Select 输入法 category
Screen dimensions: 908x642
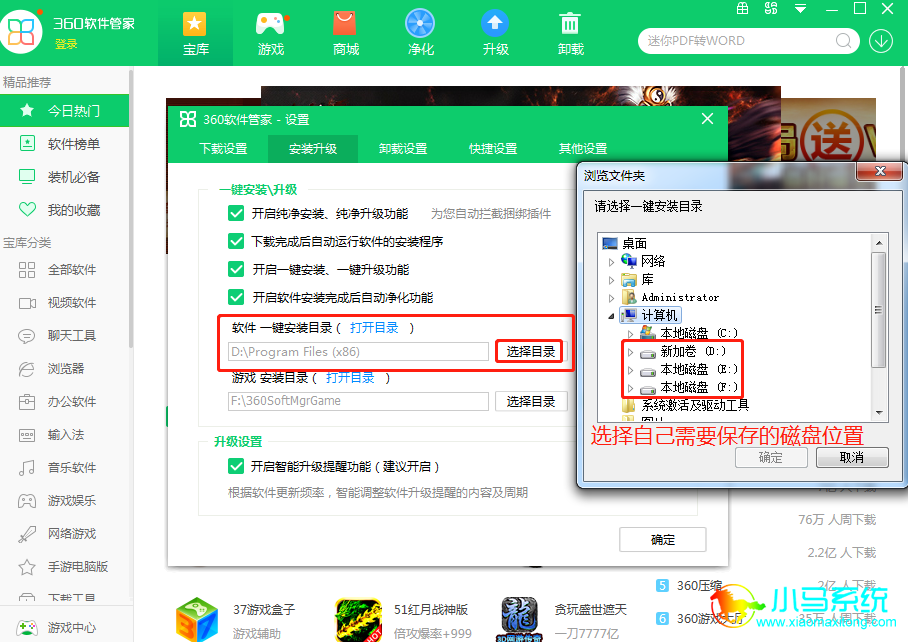64,435
